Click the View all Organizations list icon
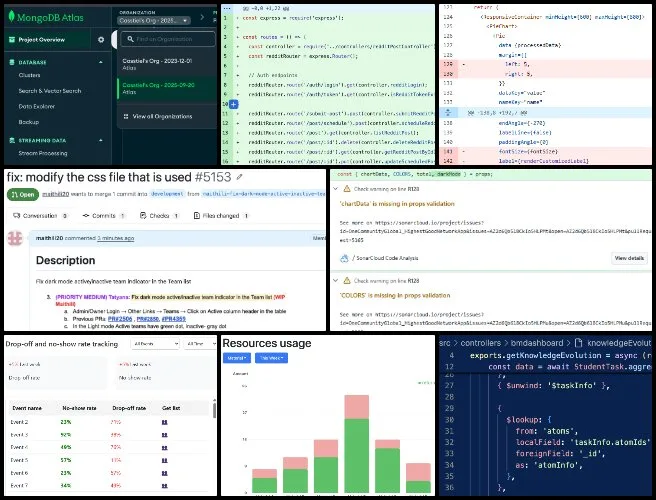Screen dimensions: 656x500 tap(126, 116)
